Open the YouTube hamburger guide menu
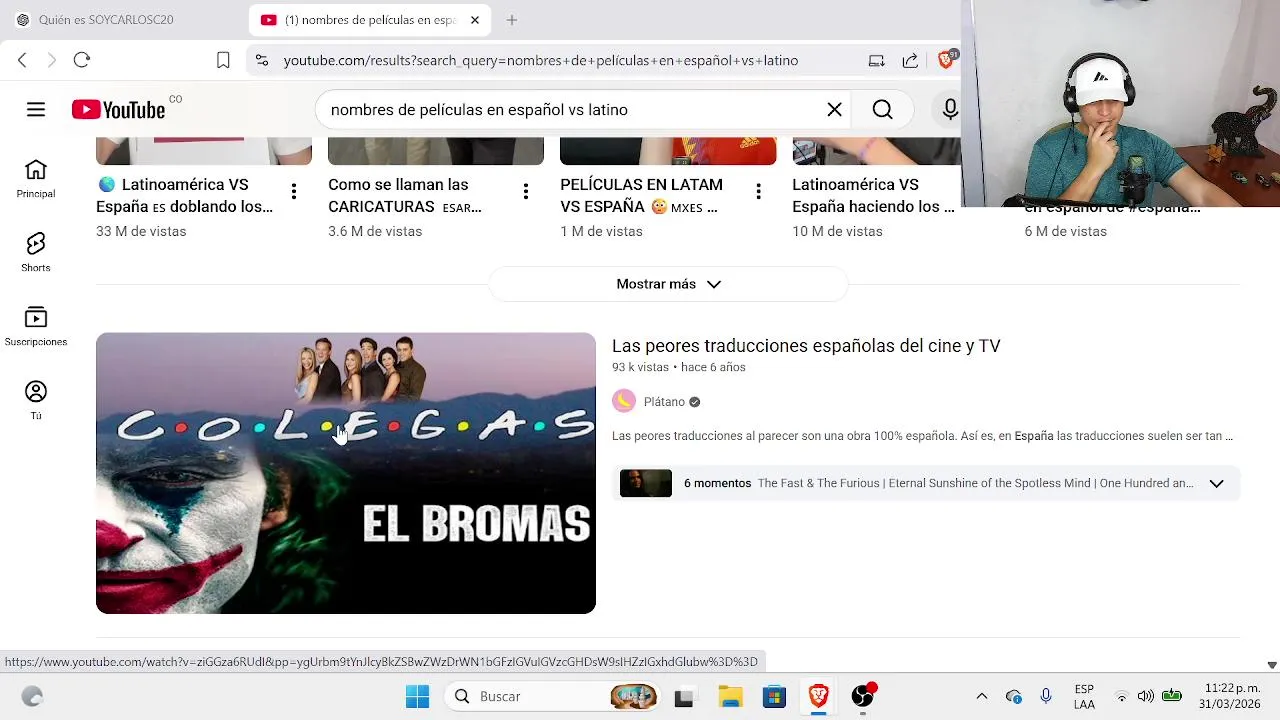This screenshot has height=720, width=1280. [x=36, y=110]
